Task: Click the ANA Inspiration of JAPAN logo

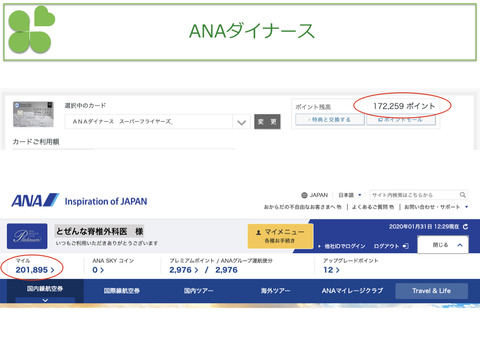Action: [79, 201]
